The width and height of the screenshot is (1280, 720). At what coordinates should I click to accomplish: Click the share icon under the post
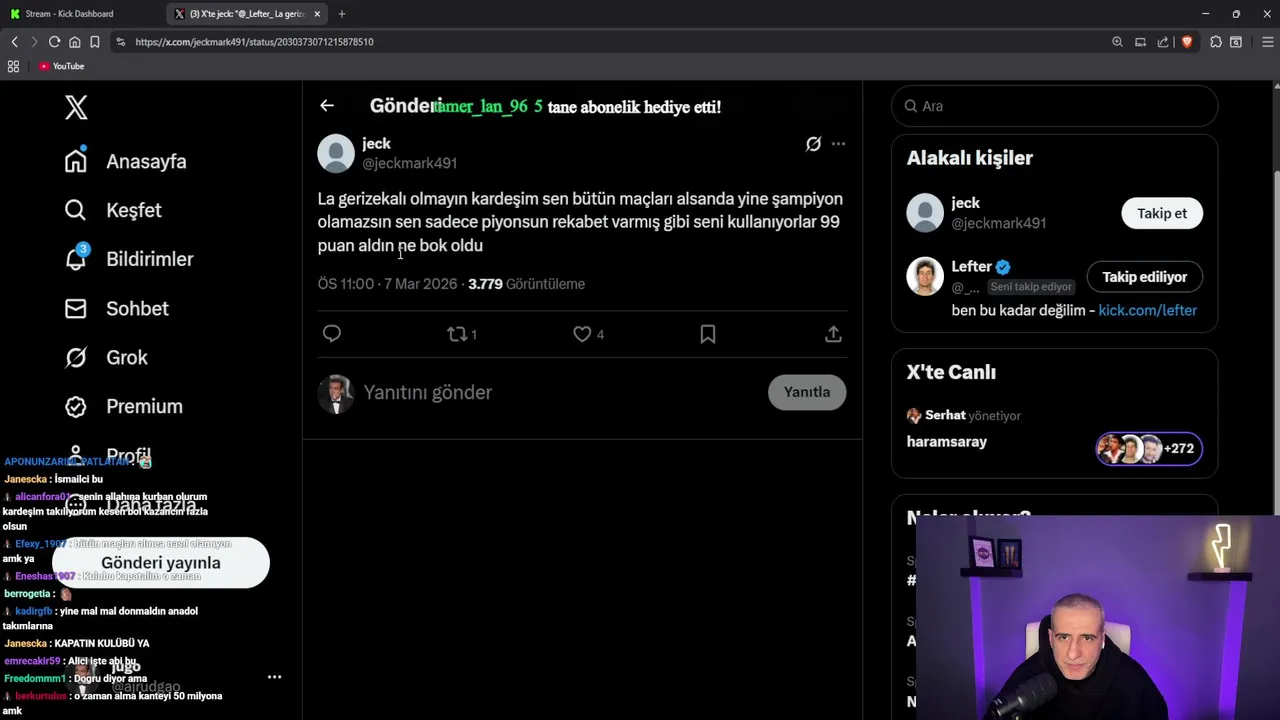click(x=833, y=334)
